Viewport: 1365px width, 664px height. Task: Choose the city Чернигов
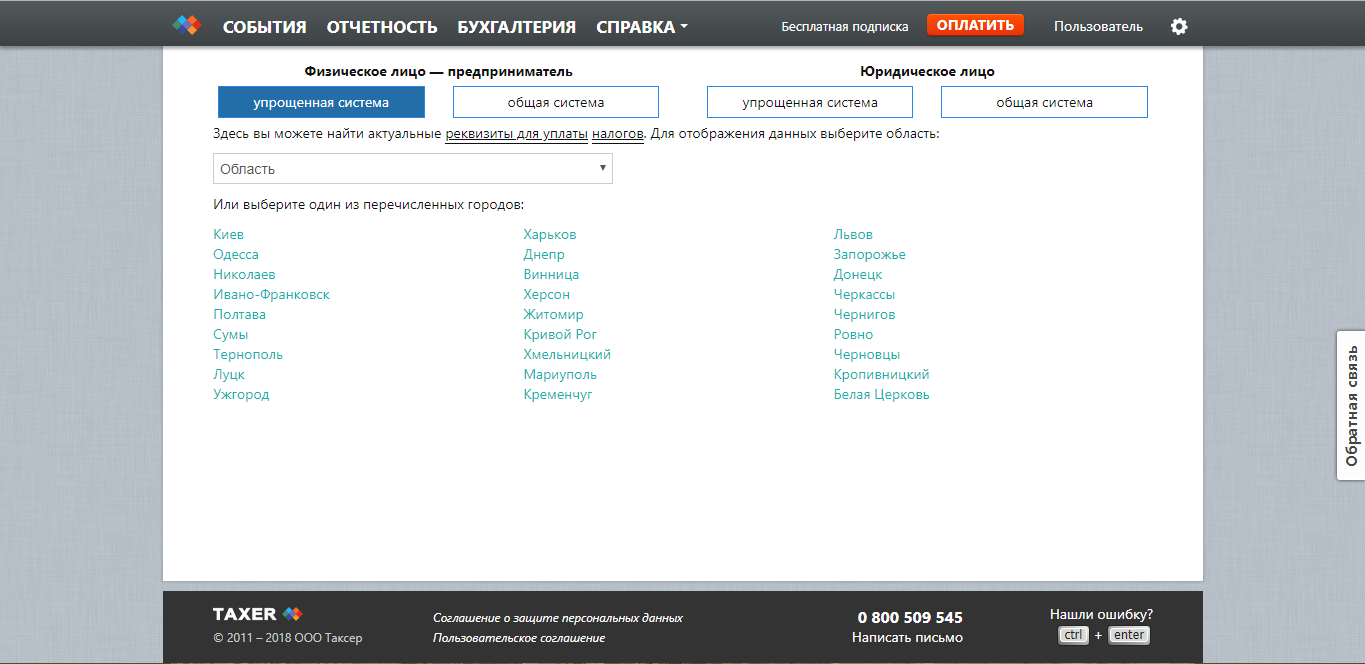tap(865, 314)
